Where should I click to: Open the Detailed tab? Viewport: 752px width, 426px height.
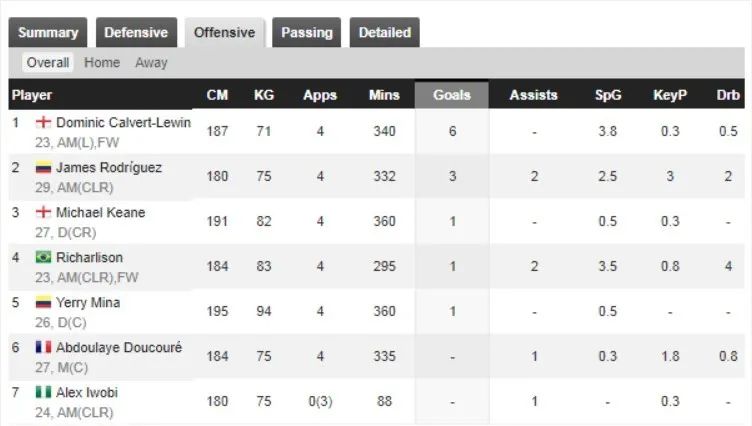coord(385,33)
